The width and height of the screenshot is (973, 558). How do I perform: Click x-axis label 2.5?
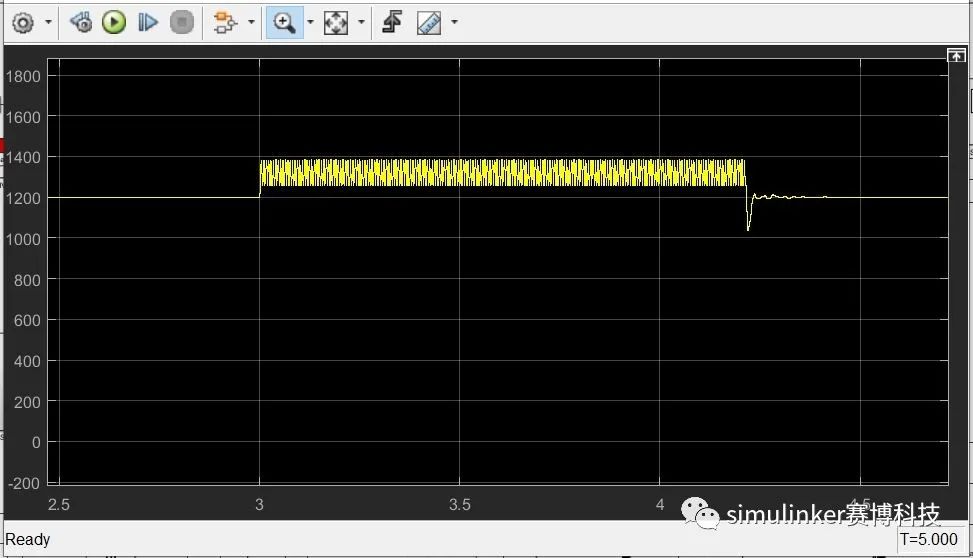click(59, 505)
